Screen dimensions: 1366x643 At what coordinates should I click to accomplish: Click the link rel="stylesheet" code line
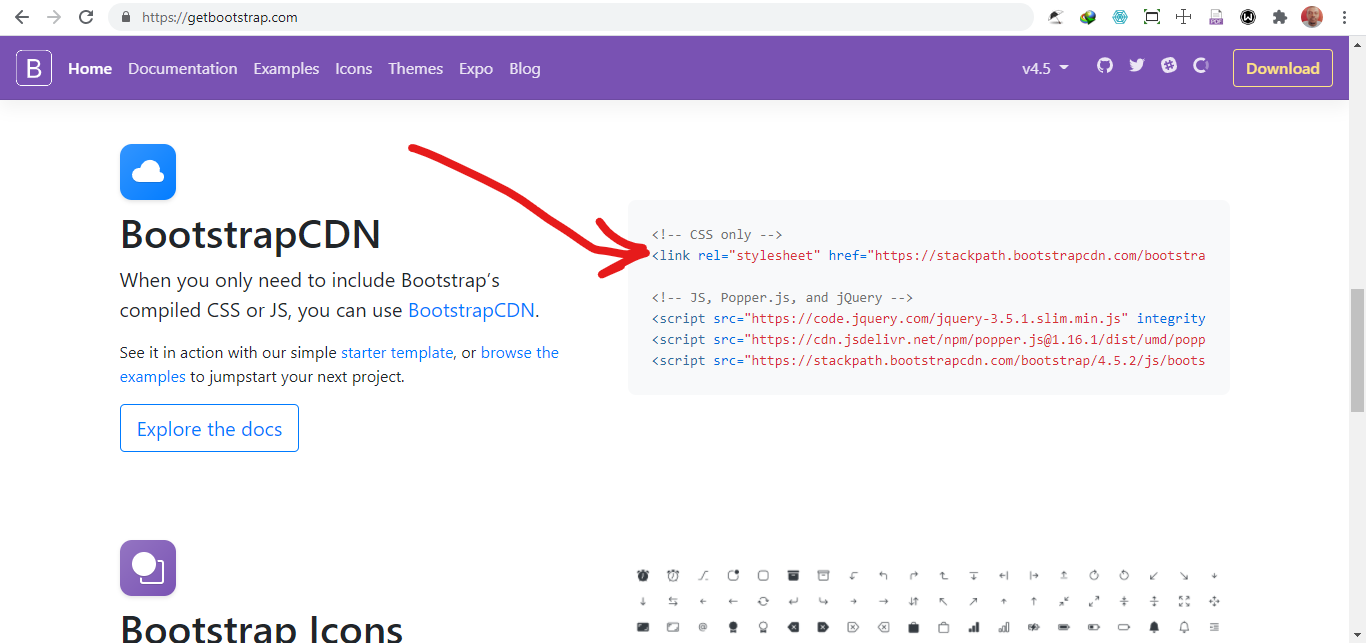coord(928,255)
